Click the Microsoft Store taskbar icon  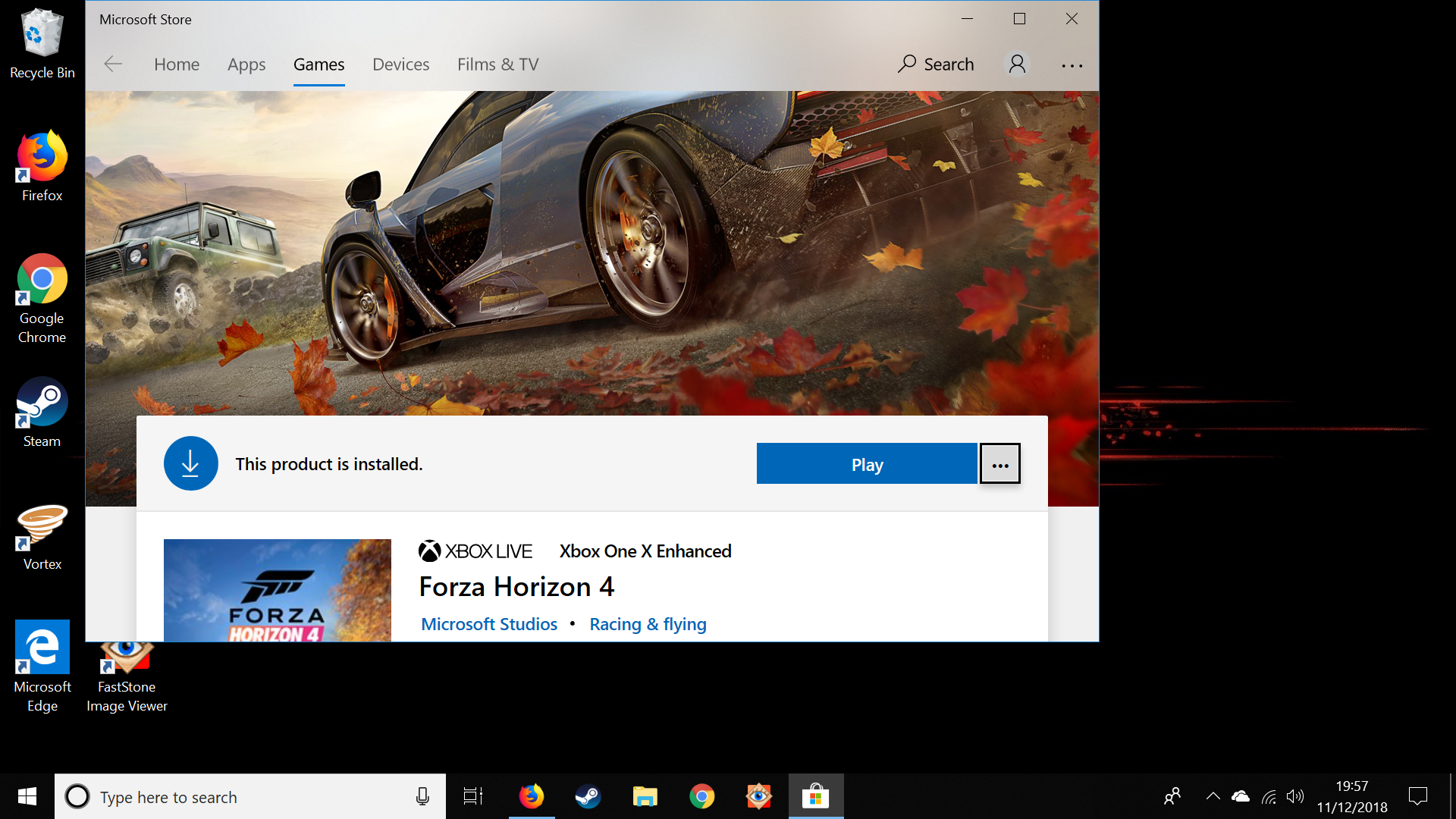(x=816, y=796)
